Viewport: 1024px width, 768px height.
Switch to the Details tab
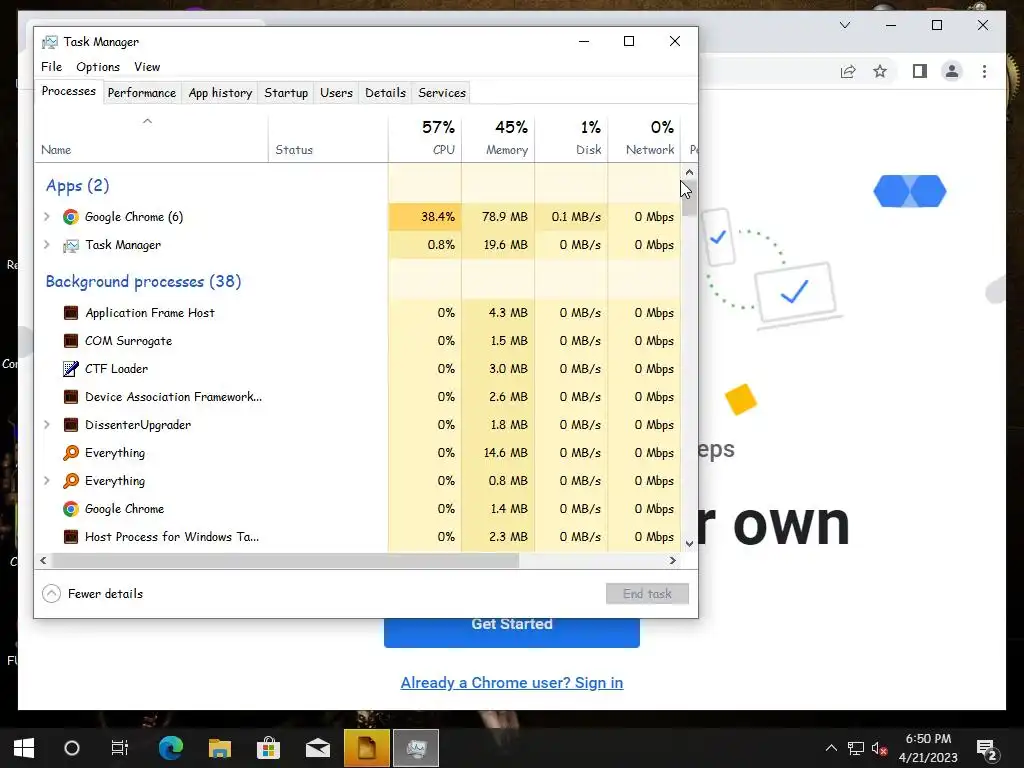[x=385, y=93]
